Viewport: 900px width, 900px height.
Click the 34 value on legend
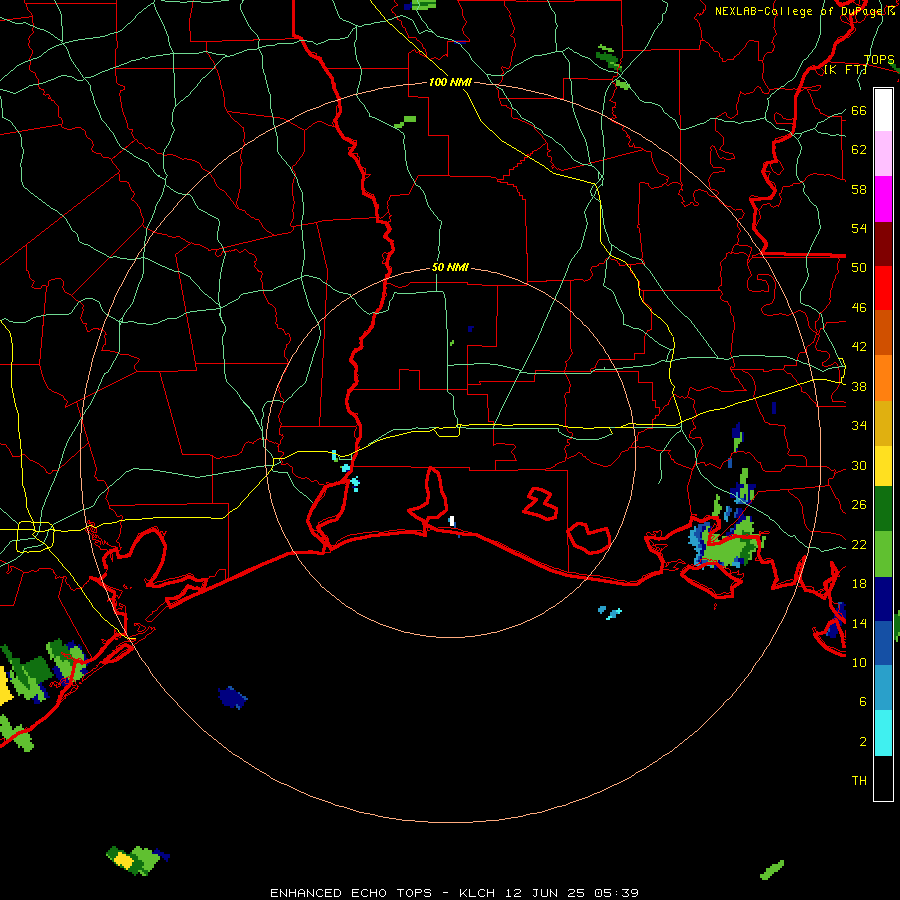click(859, 425)
